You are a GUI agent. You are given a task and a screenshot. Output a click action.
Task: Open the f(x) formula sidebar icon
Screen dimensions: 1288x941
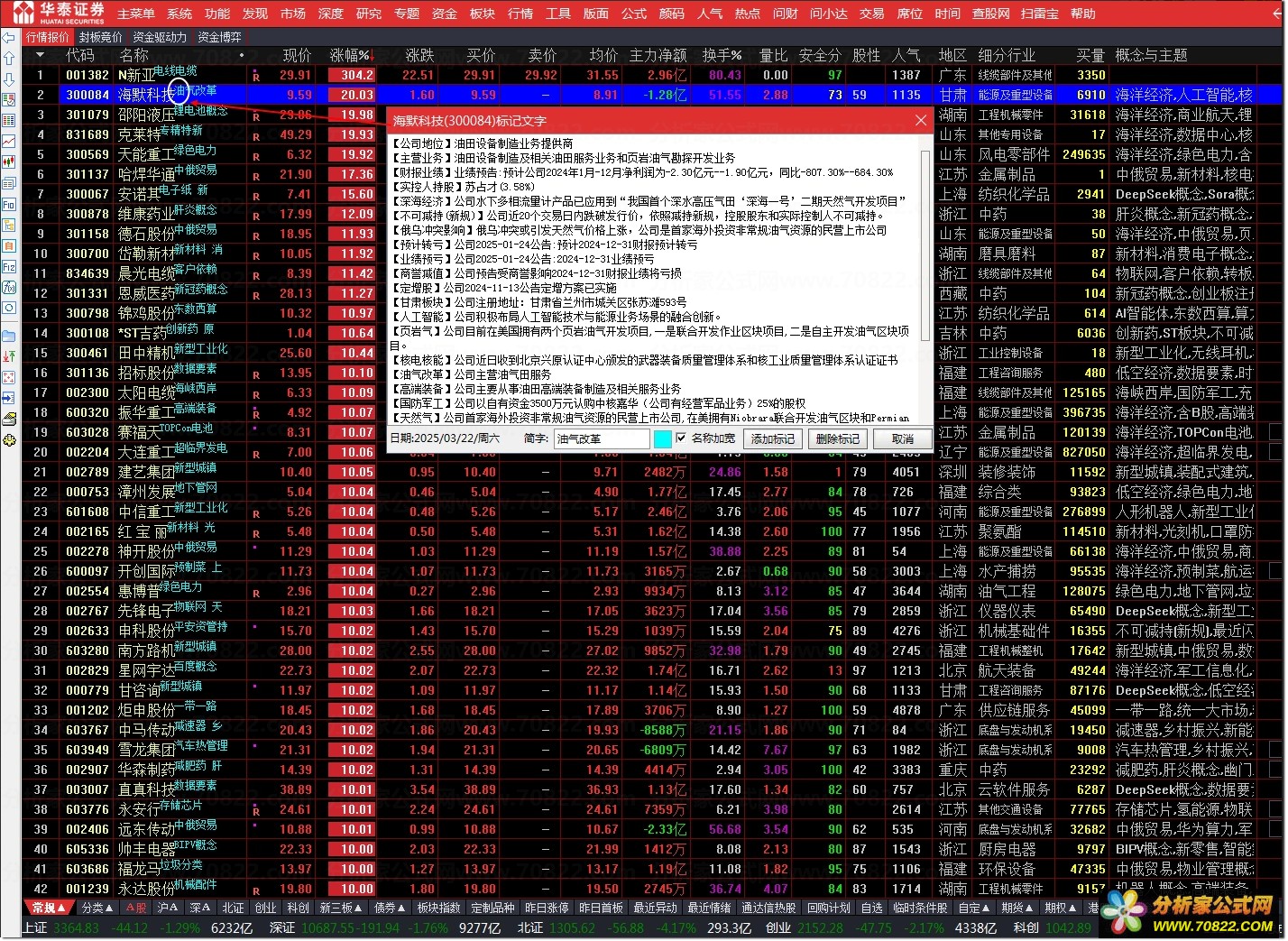(x=9, y=288)
